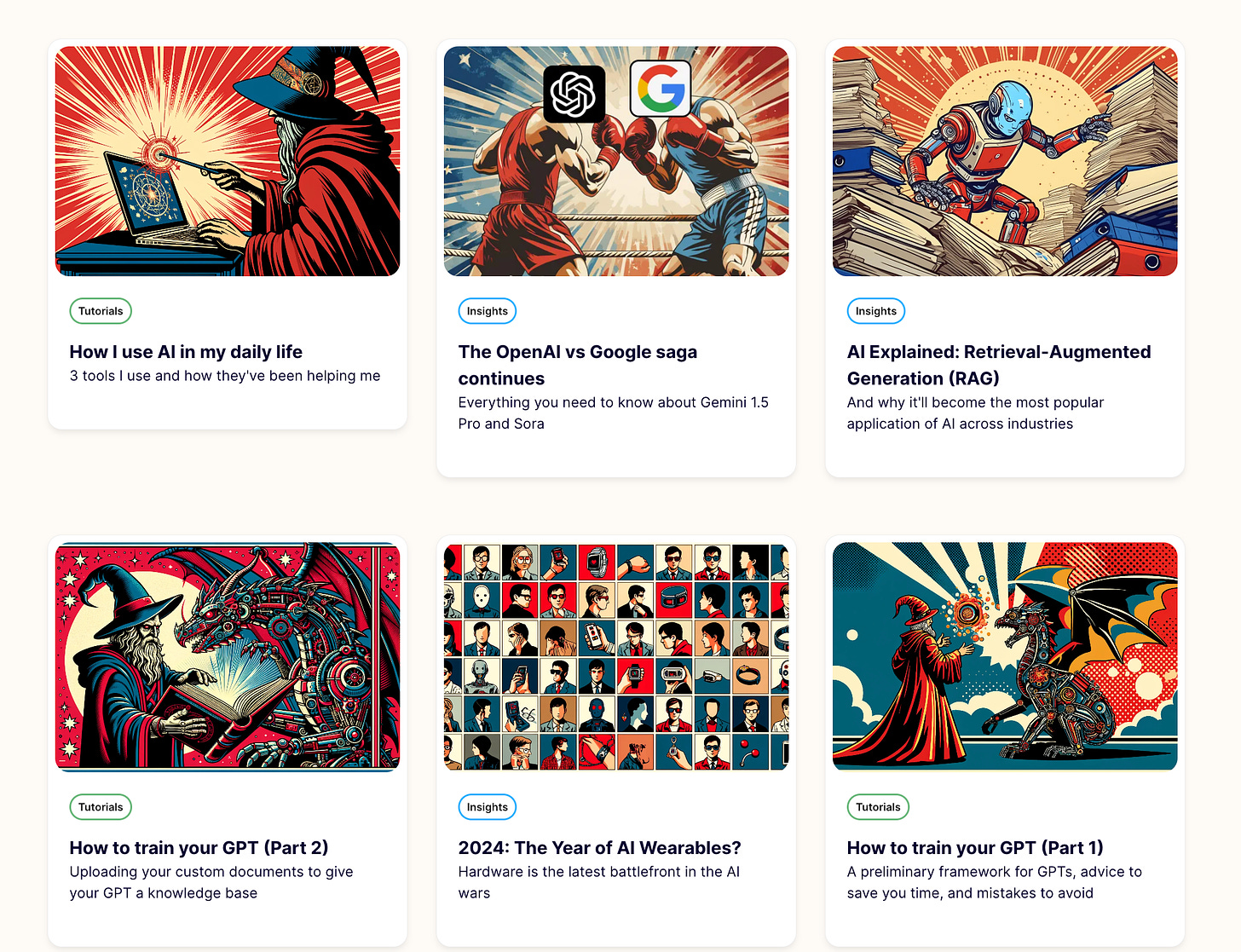Select Tutorials tag on daily life post

click(x=101, y=311)
